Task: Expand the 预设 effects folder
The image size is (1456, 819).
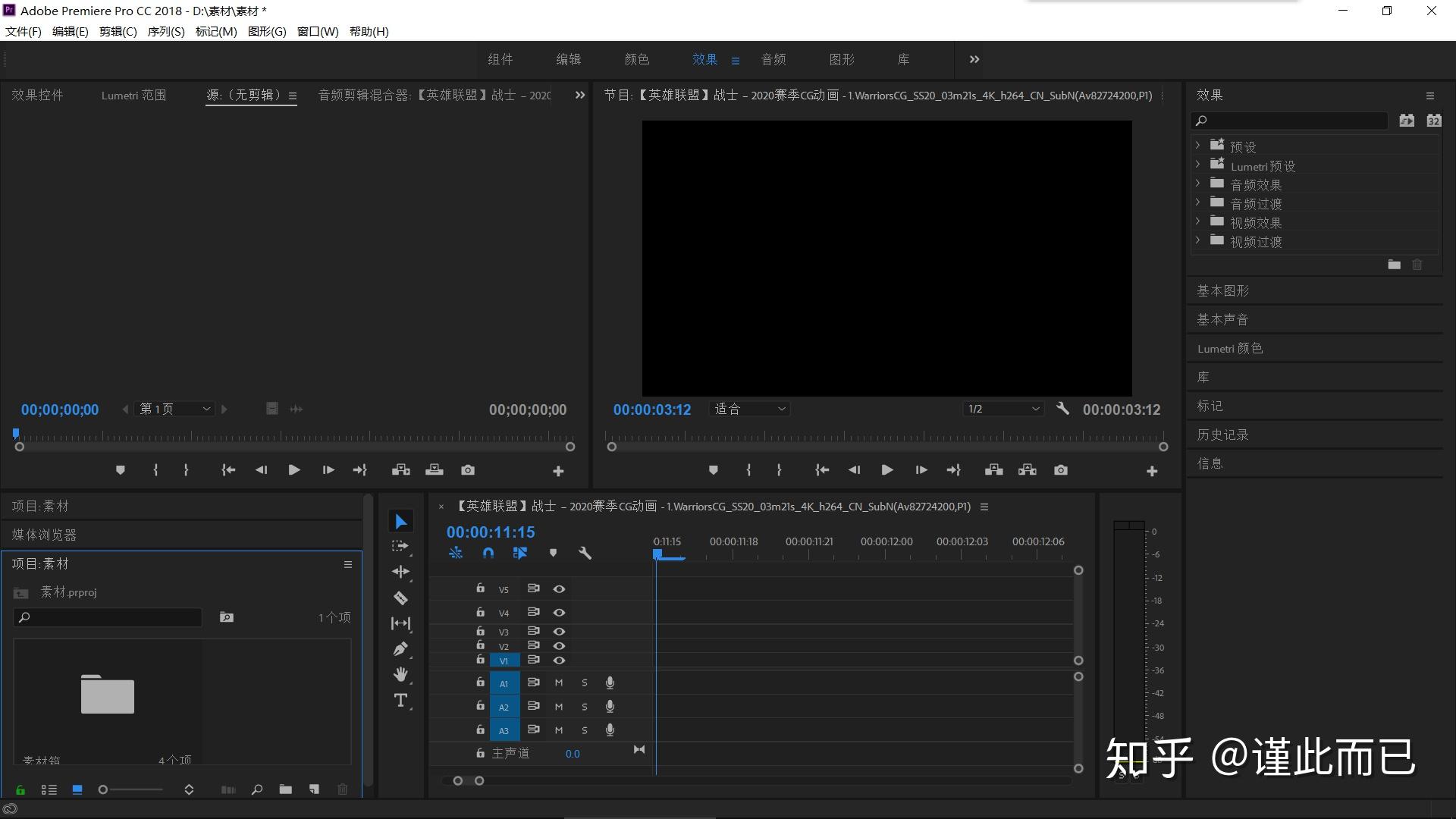Action: point(1197,144)
